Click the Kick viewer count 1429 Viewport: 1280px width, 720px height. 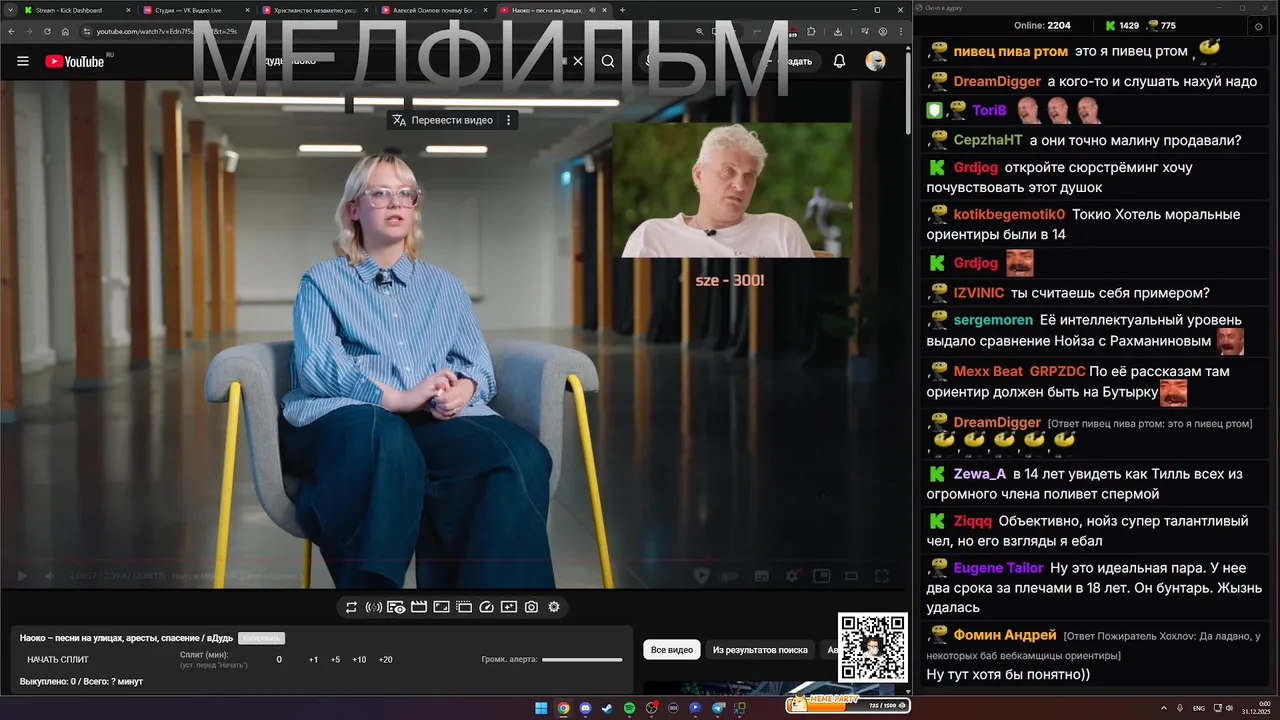tap(1122, 25)
